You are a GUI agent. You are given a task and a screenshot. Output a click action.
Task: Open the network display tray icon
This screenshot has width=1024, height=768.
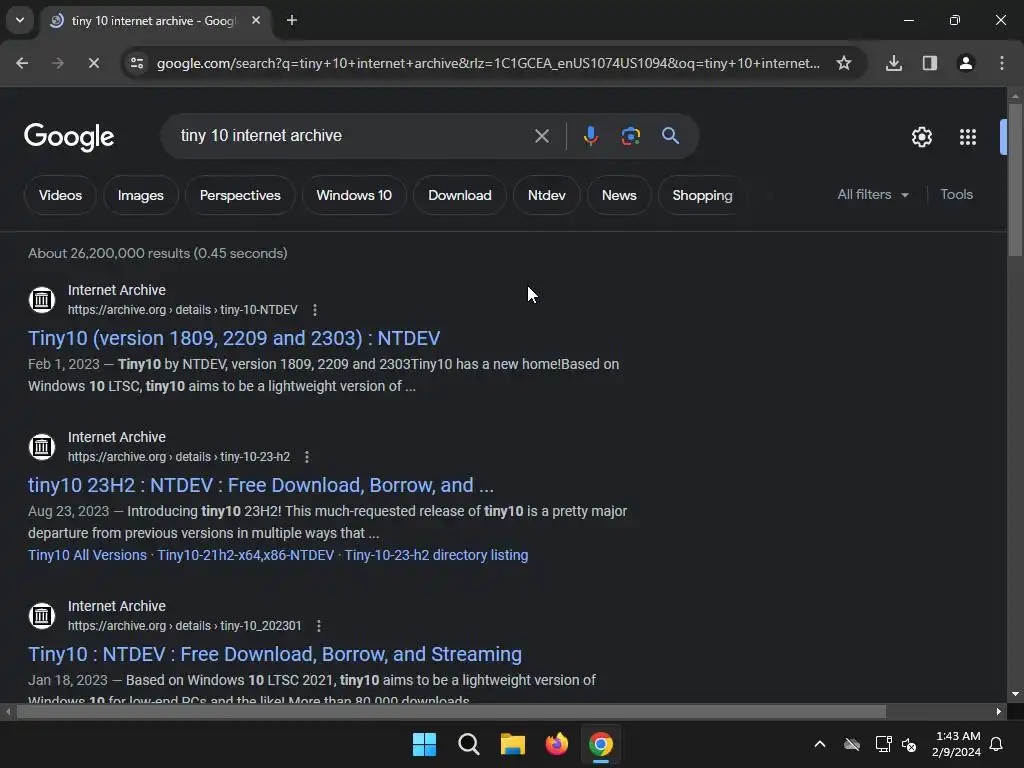pyautogui.click(x=883, y=744)
